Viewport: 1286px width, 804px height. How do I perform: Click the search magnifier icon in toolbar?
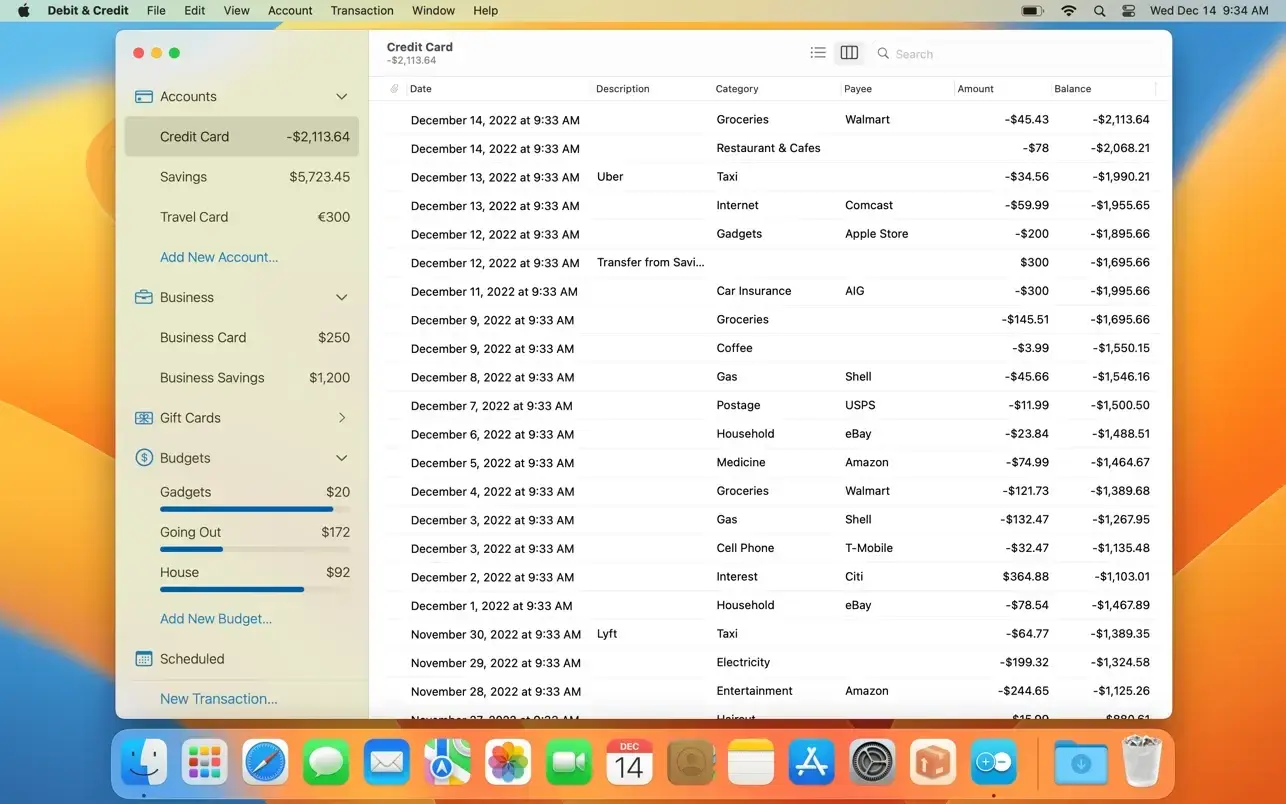coord(883,54)
